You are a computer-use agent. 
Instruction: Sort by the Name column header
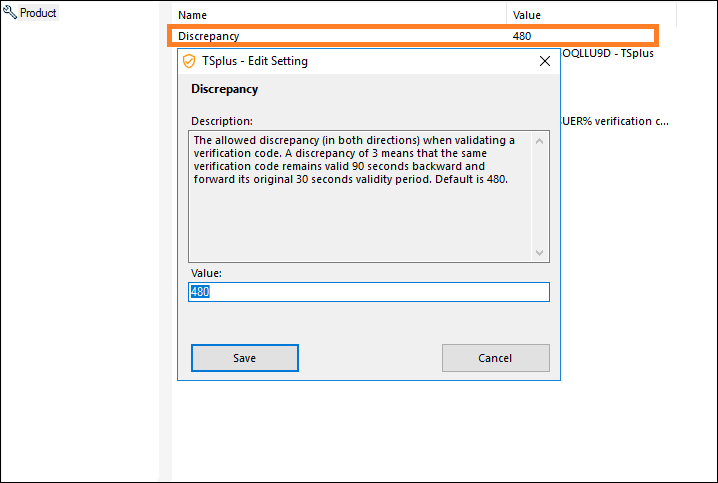coord(192,15)
